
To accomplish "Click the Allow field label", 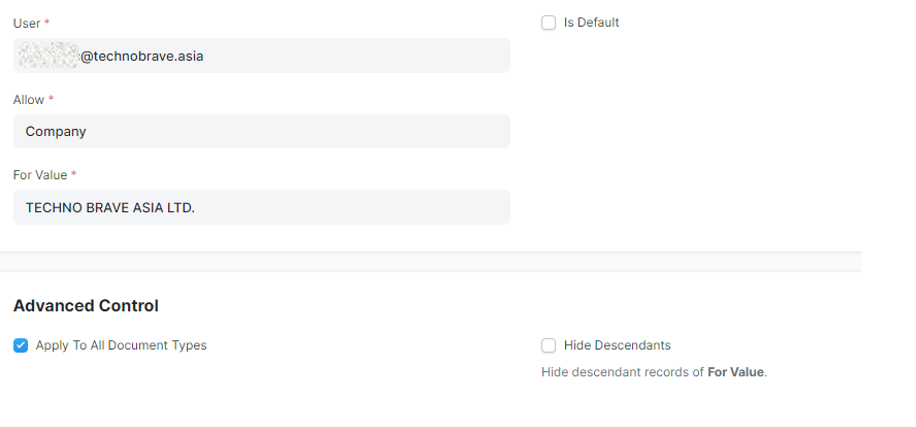I will (x=29, y=100).
